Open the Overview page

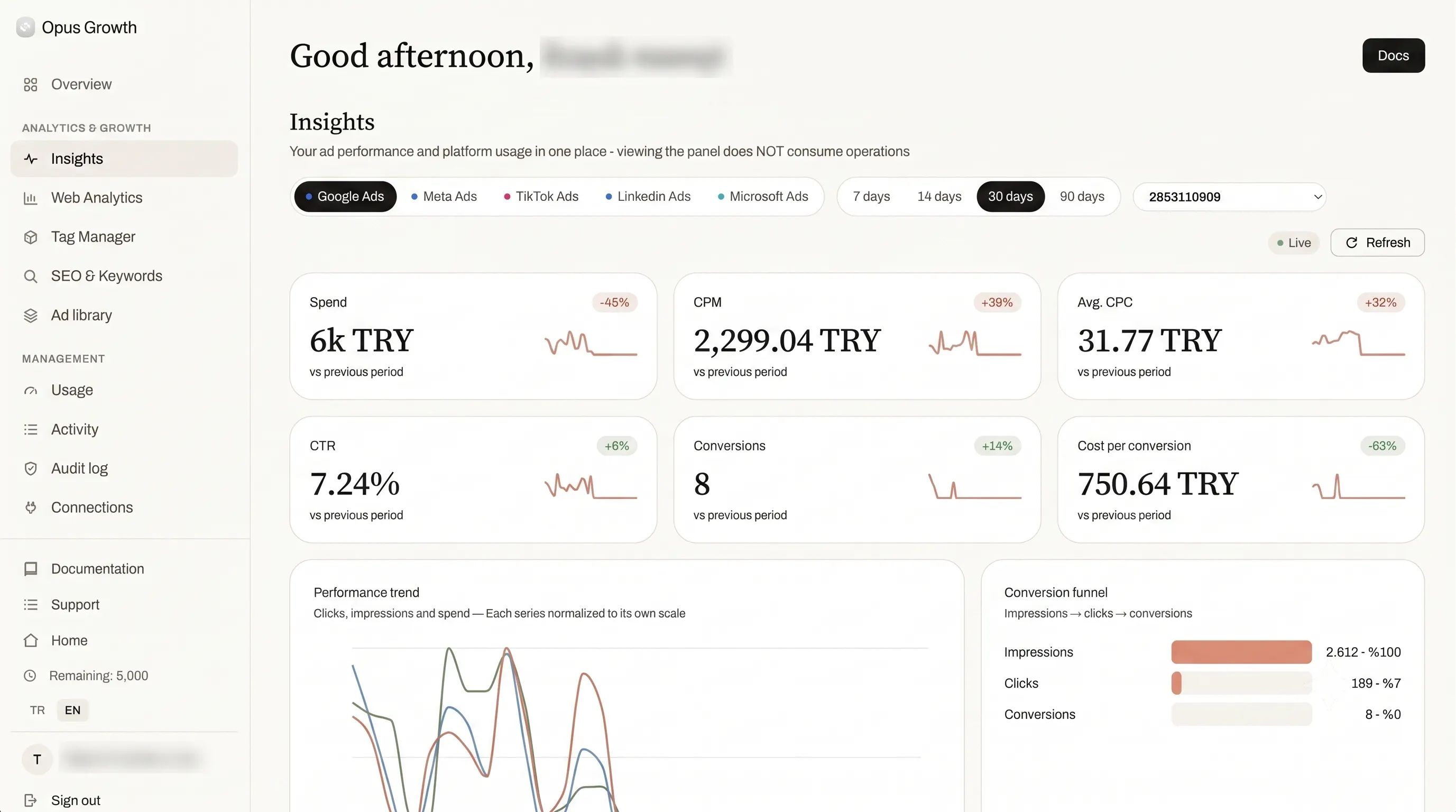[x=124, y=84]
